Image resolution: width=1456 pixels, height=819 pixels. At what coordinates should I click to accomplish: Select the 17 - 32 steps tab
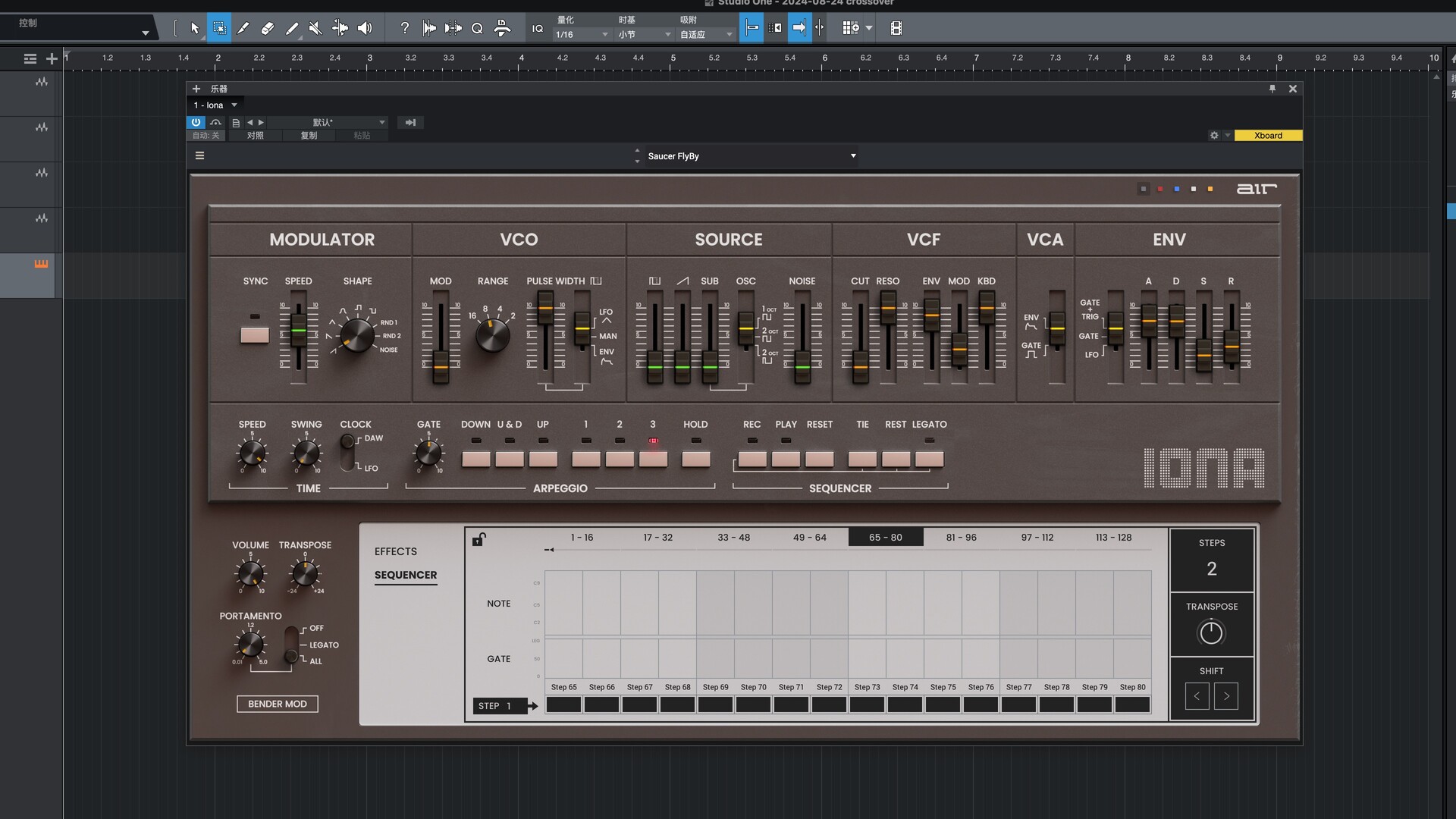(657, 537)
